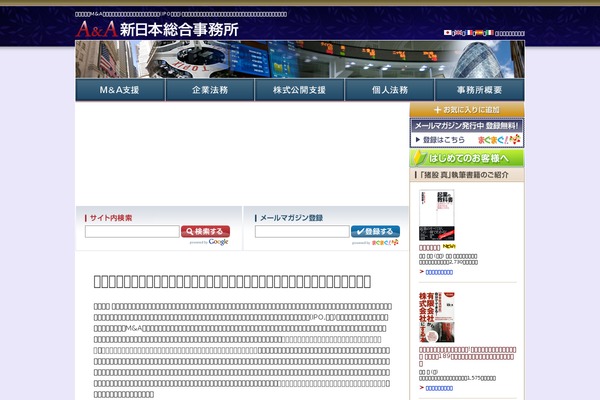
Task: Click the text link right of the flags
Action: pyautogui.click(x=510, y=33)
